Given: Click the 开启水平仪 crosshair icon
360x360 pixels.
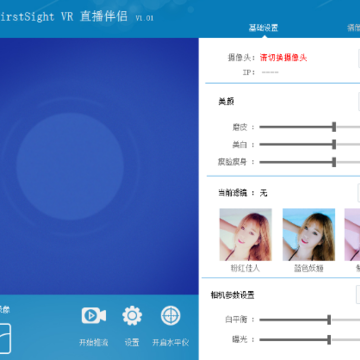Looking at the screenshot, I should [171, 315].
